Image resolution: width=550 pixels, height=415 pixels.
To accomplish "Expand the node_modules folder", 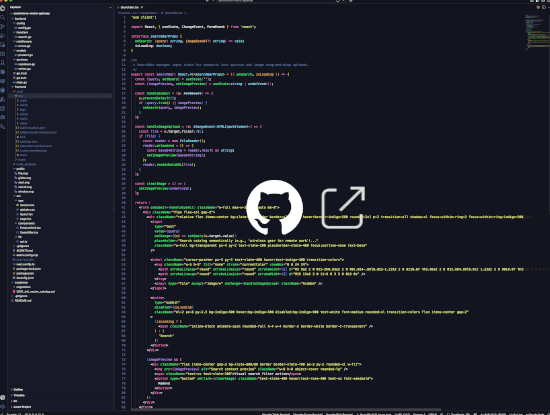I will click(25, 164).
